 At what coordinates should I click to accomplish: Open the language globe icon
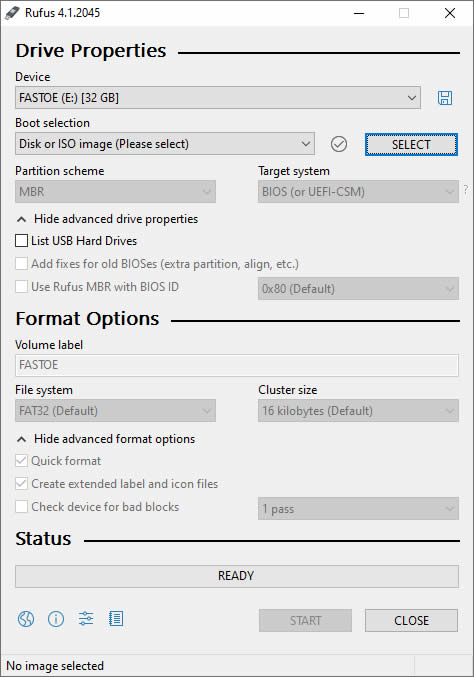(x=26, y=619)
